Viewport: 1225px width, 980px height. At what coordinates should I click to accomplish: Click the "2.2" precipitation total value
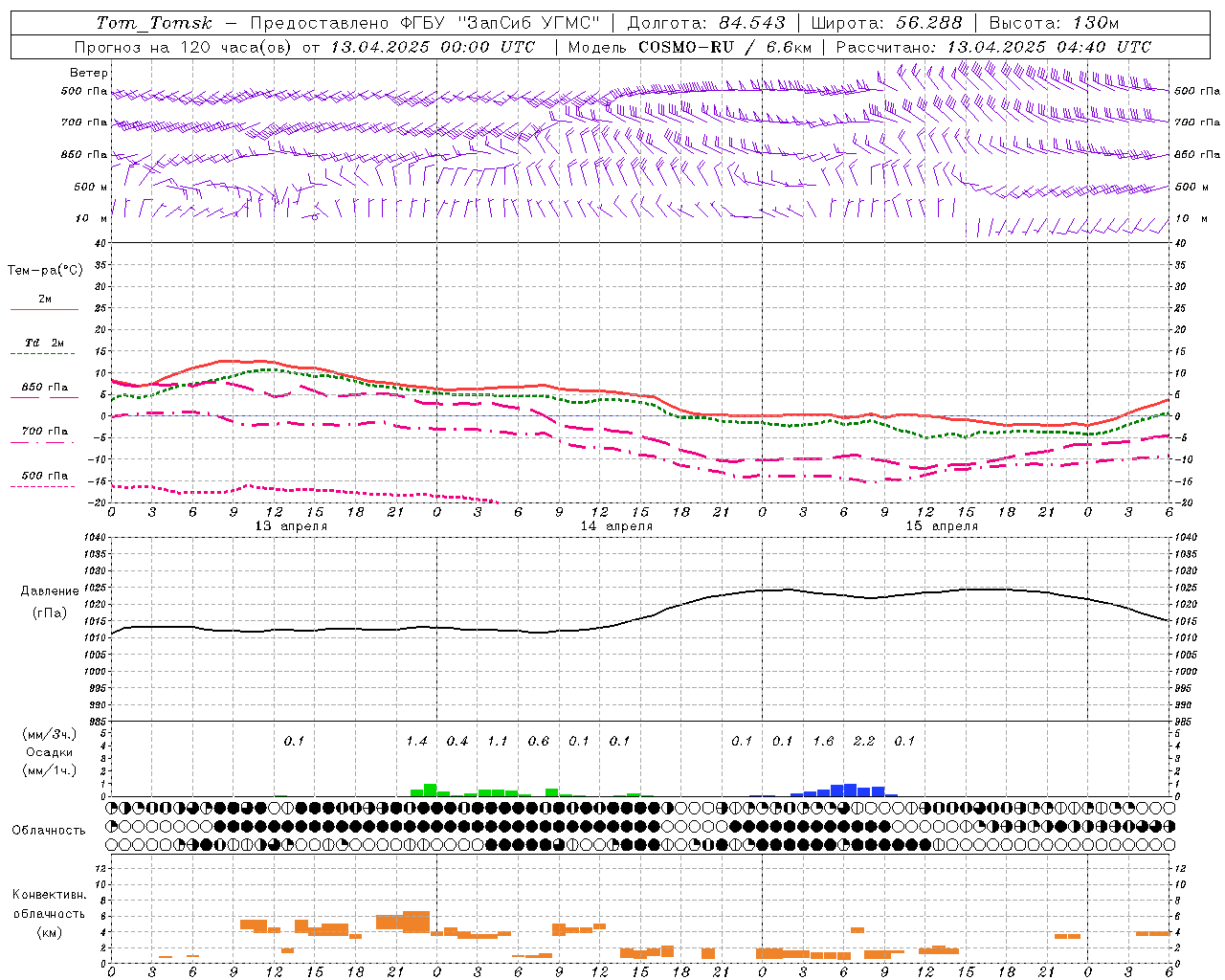click(864, 741)
